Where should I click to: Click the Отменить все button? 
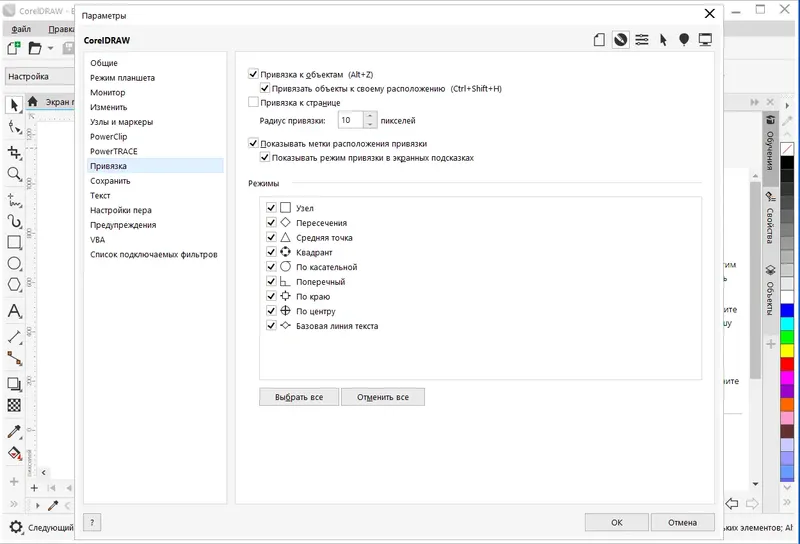383,397
